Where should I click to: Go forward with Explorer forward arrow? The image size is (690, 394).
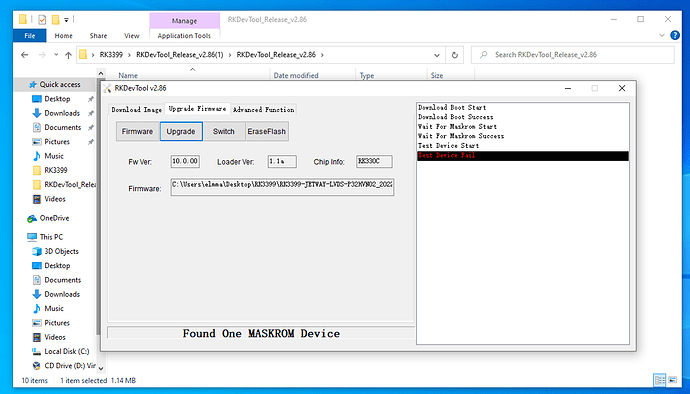click(42, 55)
